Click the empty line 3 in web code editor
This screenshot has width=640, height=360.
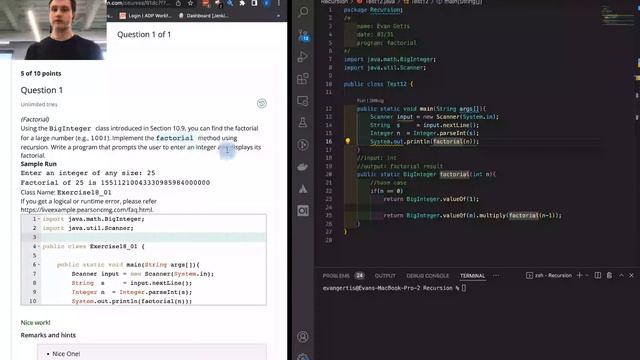tap(153, 237)
